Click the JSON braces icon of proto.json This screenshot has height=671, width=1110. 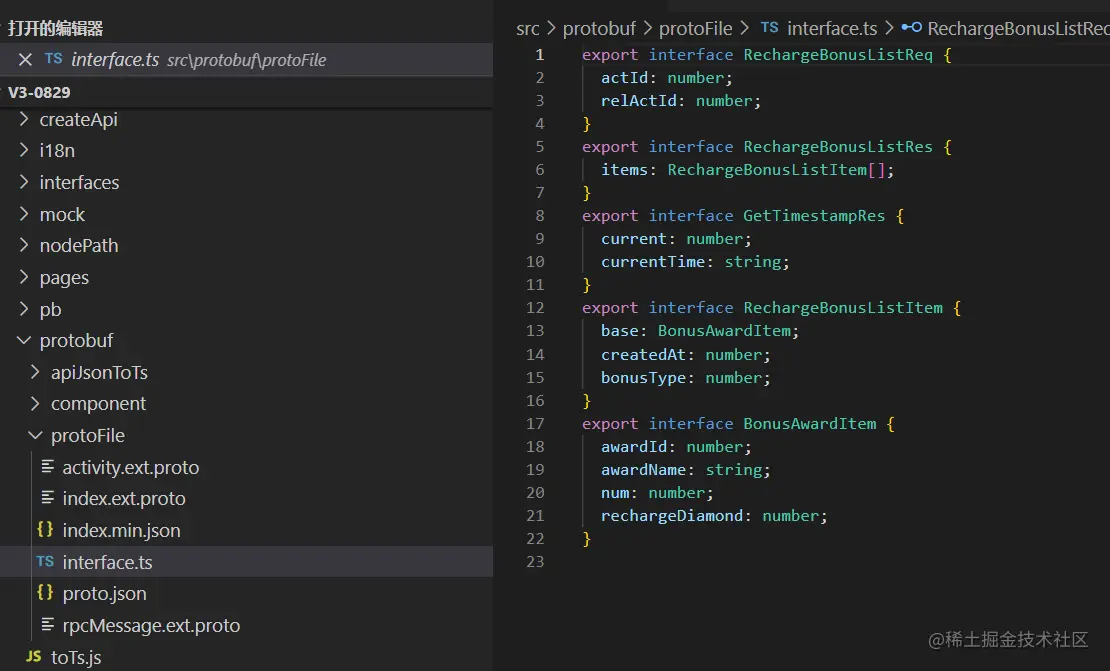tap(45, 592)
